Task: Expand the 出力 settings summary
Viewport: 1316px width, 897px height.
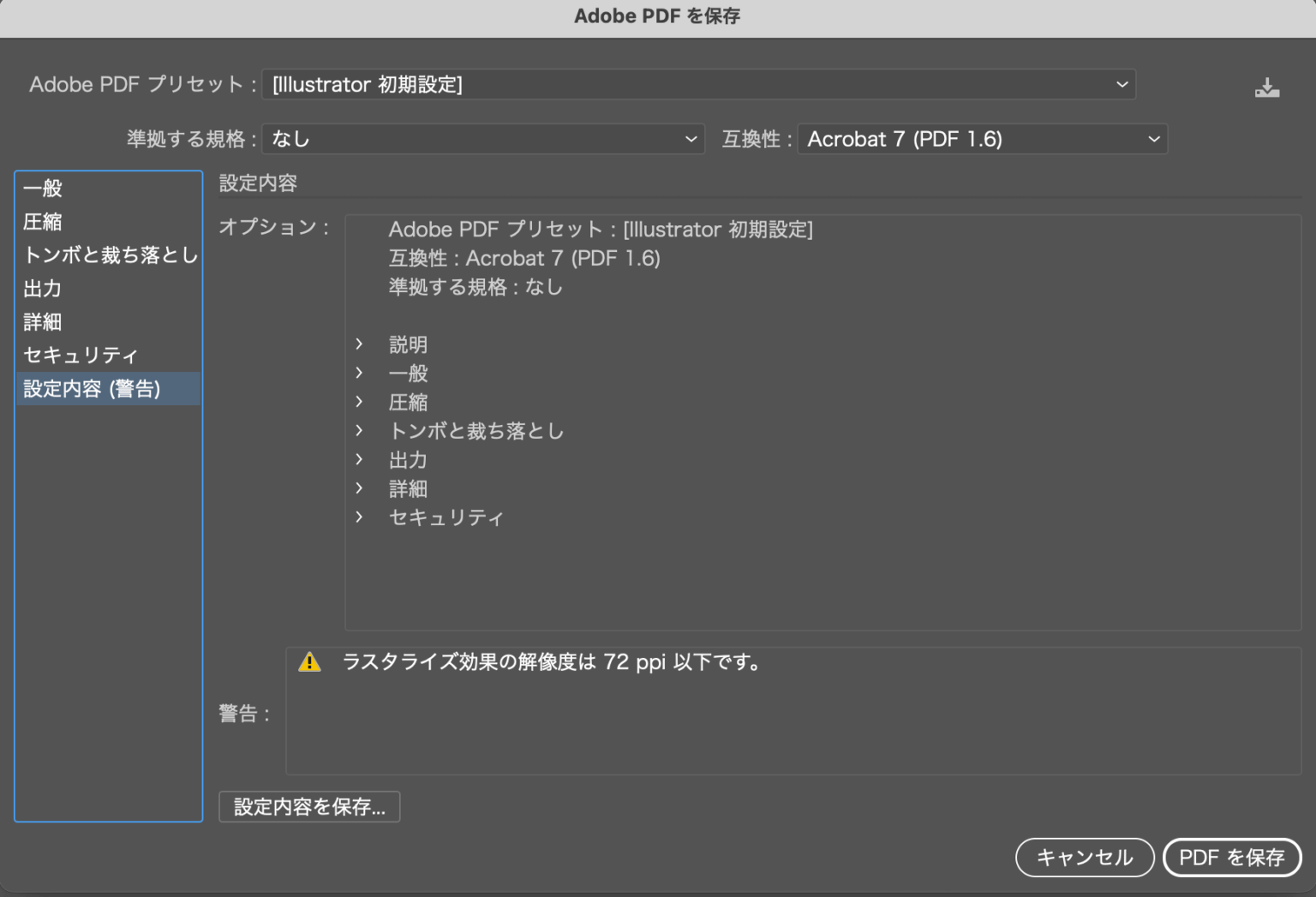Action: [x=359, y=460]
